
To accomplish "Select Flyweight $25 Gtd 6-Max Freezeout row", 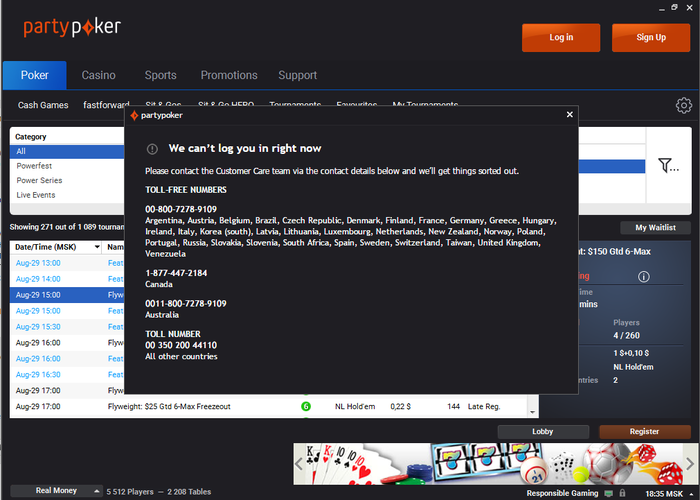I will pos(268,407).
